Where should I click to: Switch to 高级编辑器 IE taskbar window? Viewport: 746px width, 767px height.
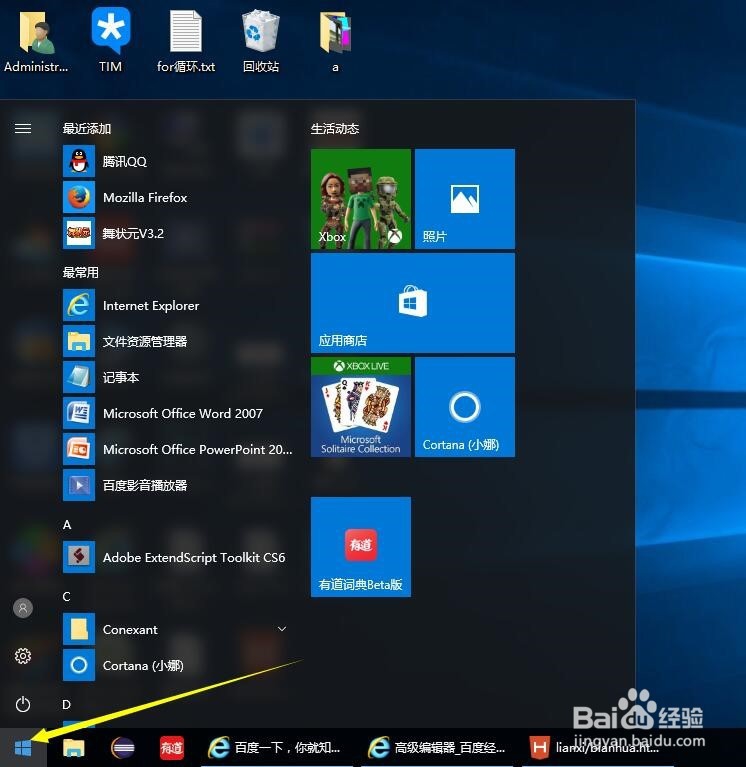(x=437, y=747)
